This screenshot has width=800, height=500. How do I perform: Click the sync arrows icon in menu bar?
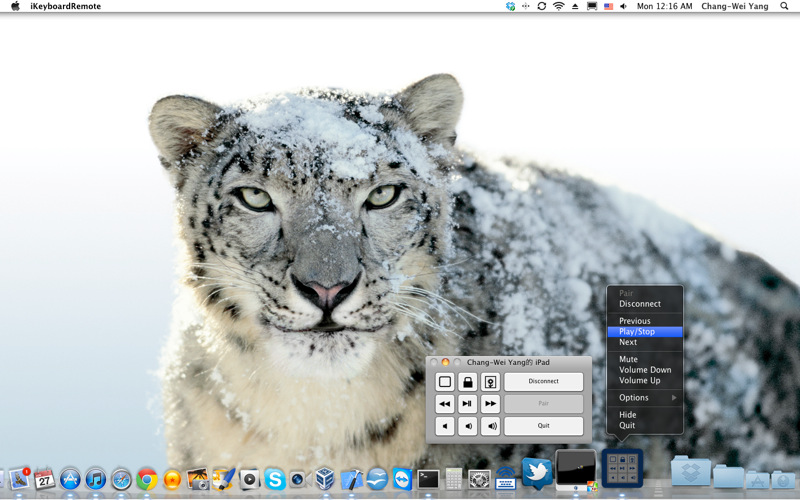click(x=541, y=6)
